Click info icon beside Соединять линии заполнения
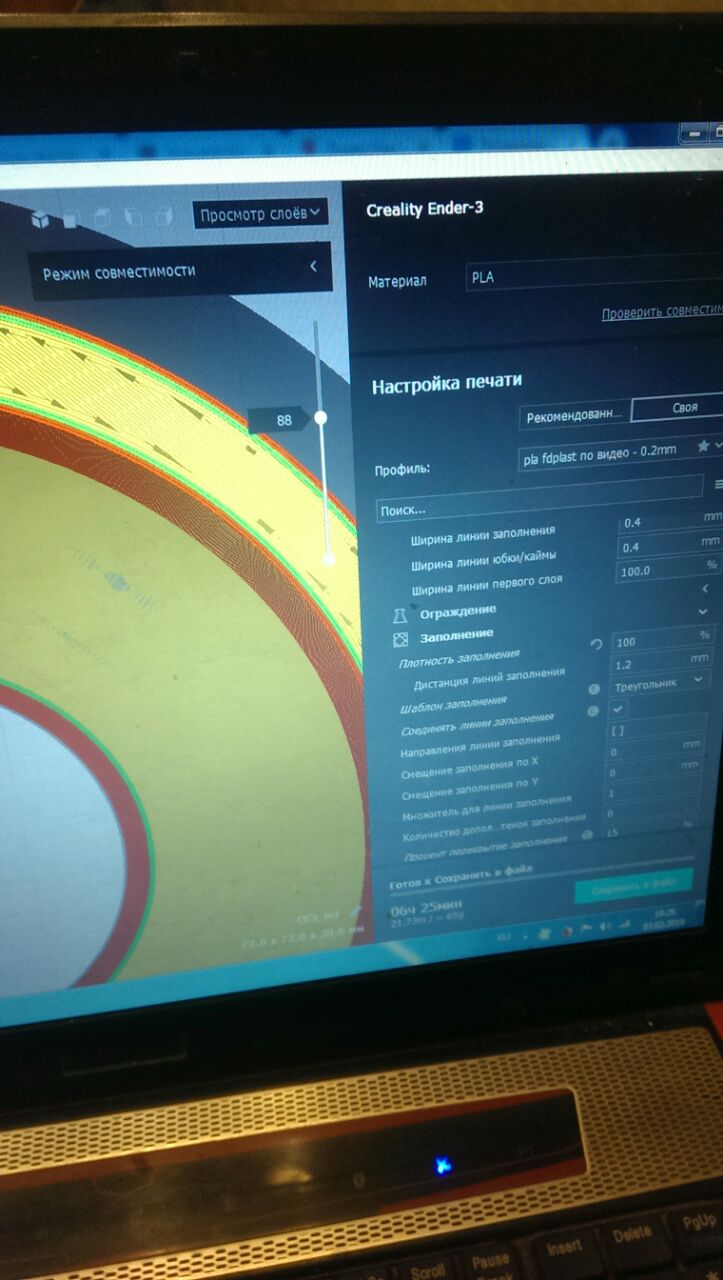Image resolution: width=723 pixels, height=1280 pixels. (591, 711)
